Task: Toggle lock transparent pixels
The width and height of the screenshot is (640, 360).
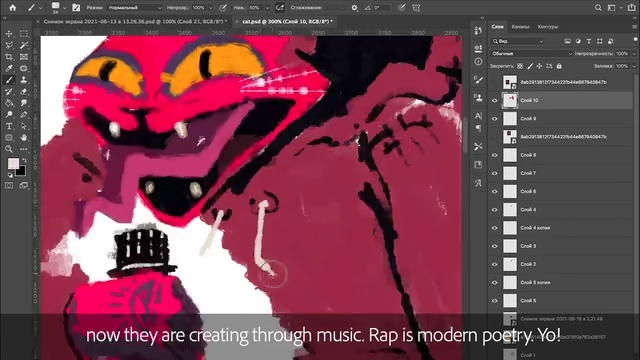Action: click(x=520, y=66)
